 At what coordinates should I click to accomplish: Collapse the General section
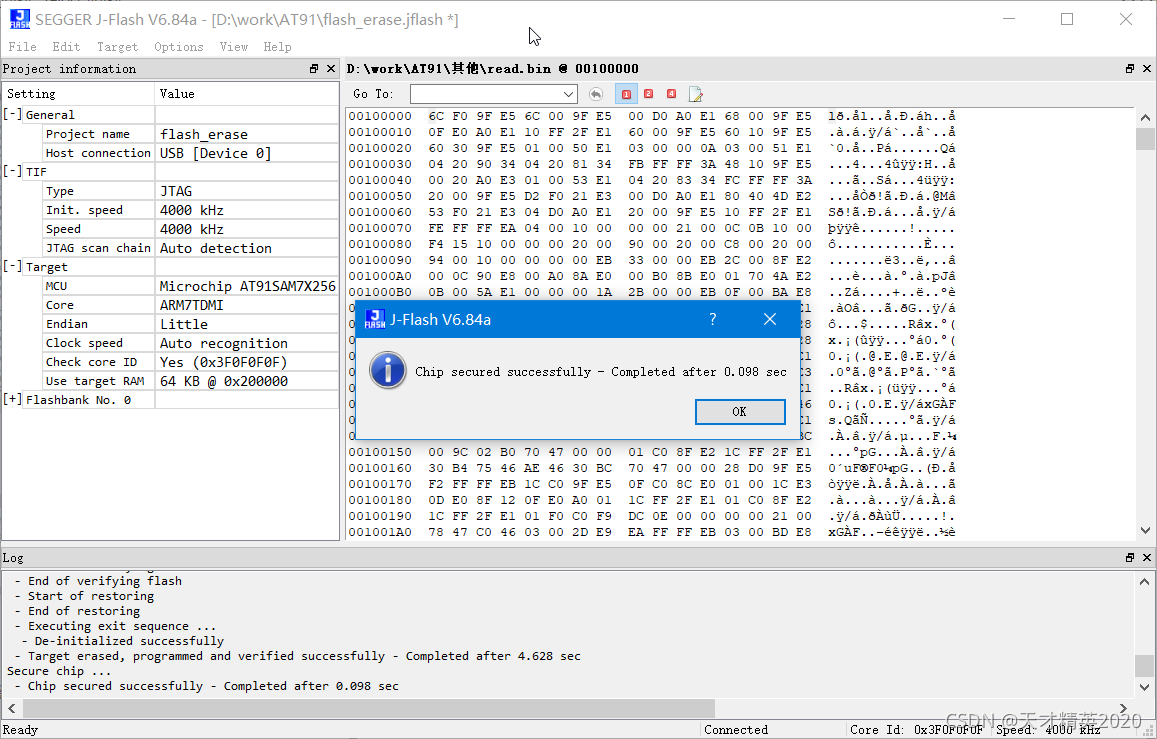pyautogui.click(x=13, y=114)
